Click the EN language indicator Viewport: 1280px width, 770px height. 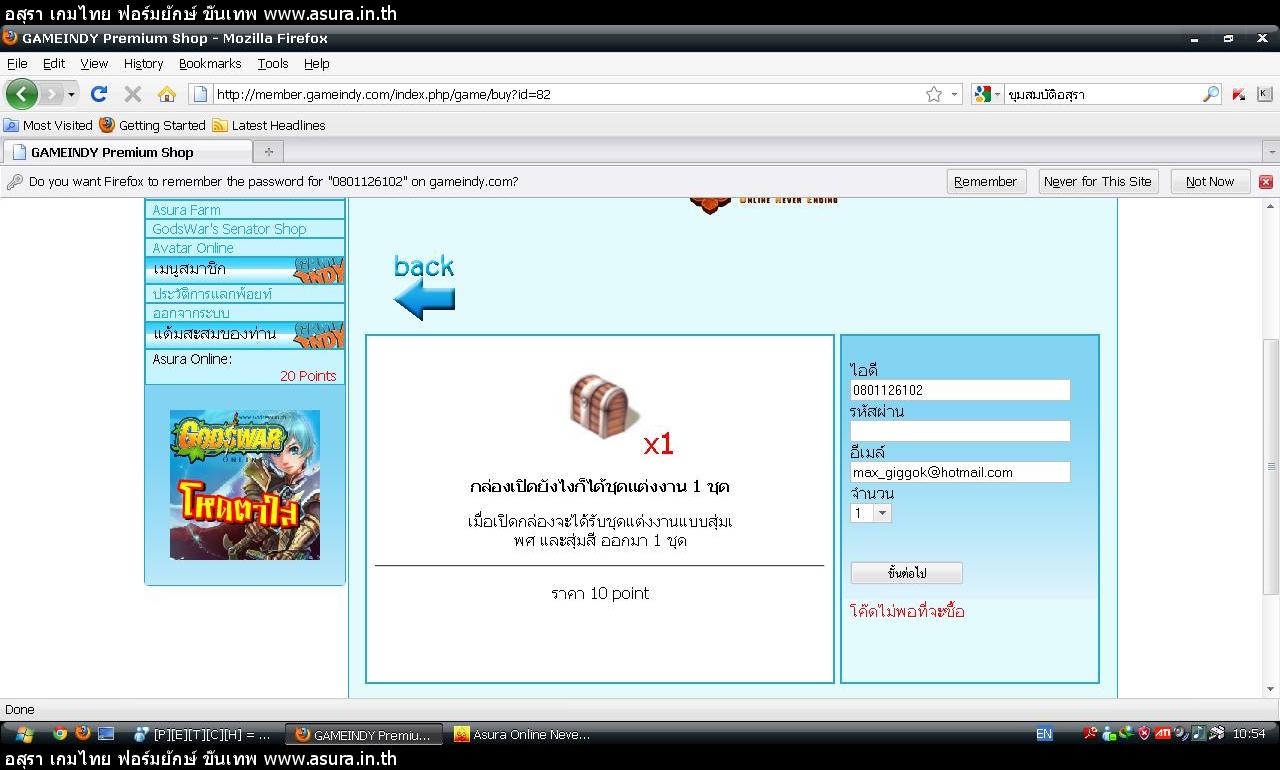pyautogui.click(x=1044, y=734)
